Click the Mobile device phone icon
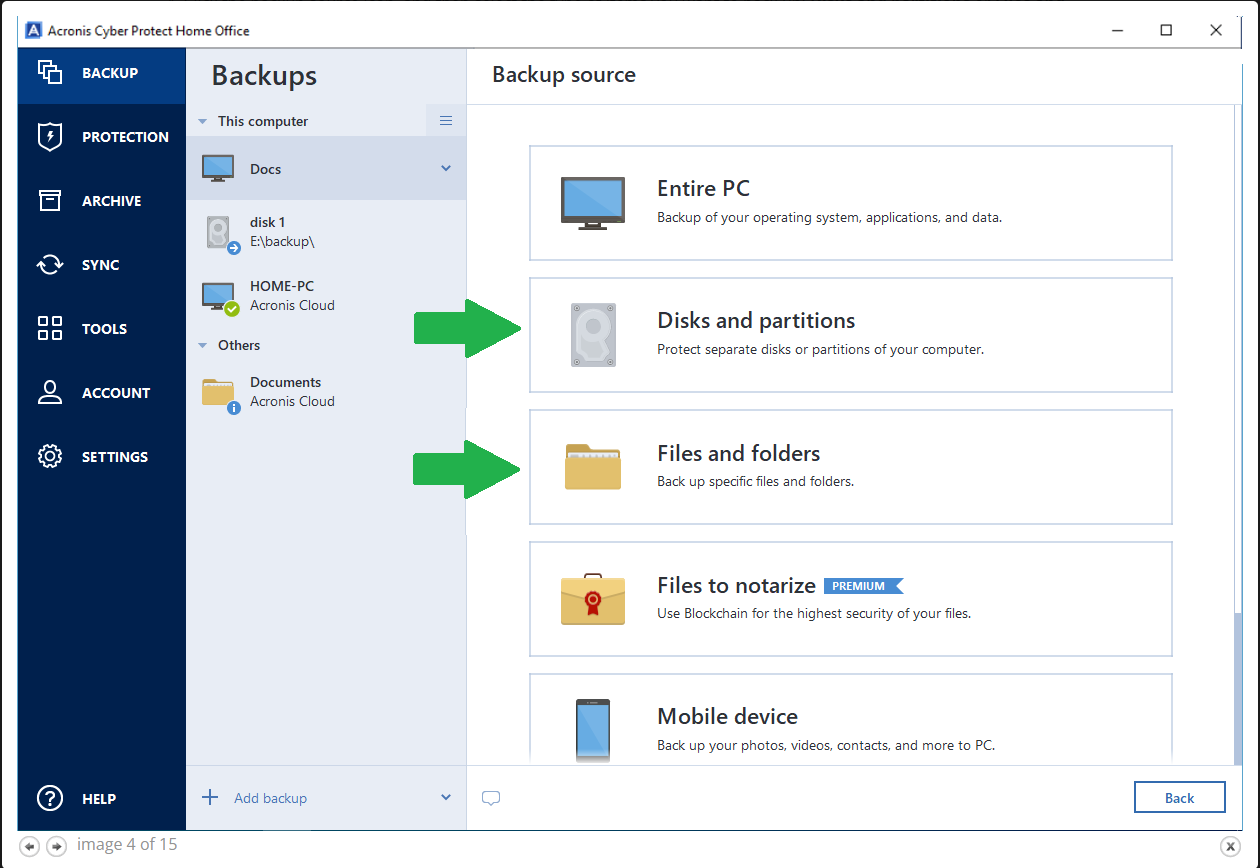Image resolution: width=1260 pixels, height=868 pixels. coord(593,731)
